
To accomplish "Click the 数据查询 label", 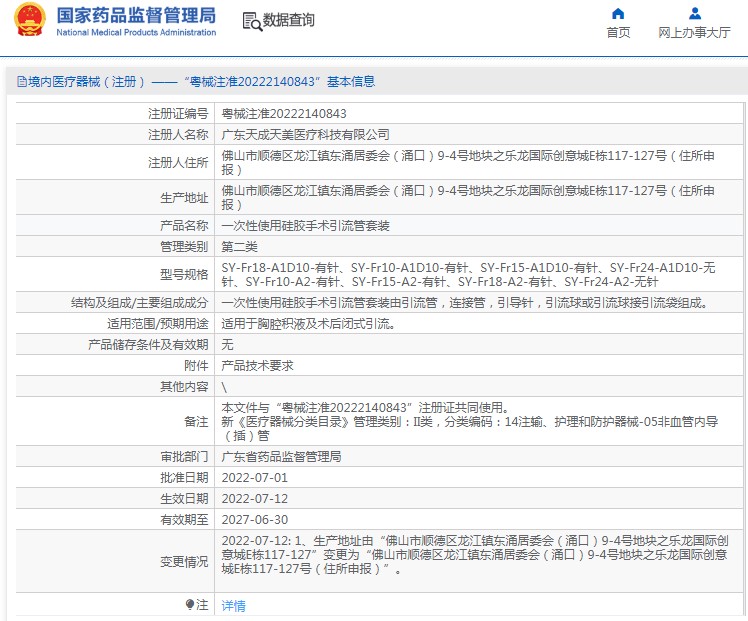I will [x=289, y=20].
